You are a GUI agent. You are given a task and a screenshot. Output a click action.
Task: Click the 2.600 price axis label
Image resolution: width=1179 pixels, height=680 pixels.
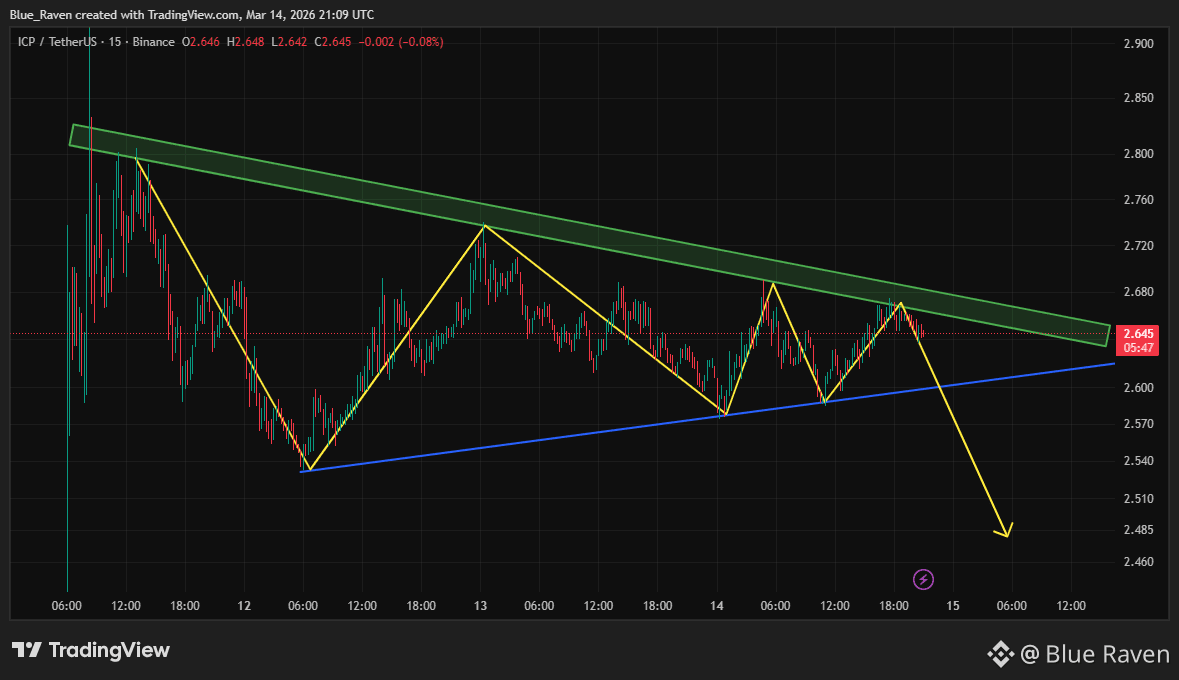1138,387
